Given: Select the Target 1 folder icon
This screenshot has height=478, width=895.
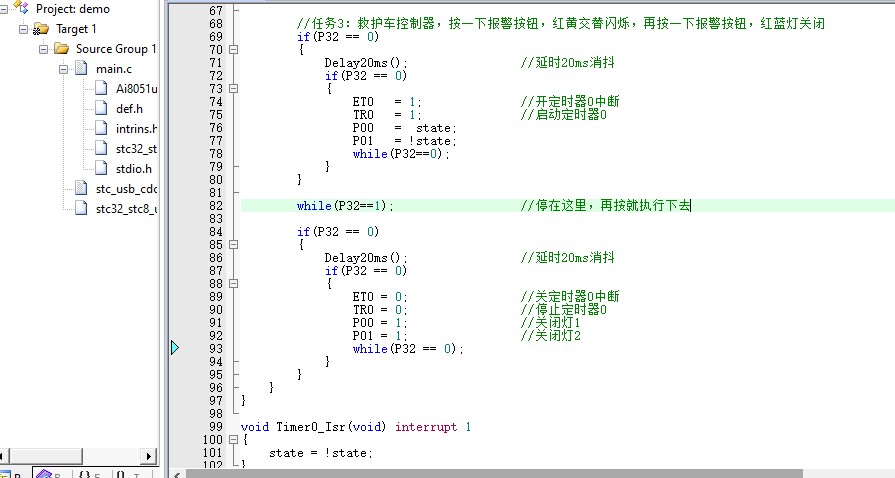Looking at the screenshot, I should [x=41, y=29].
